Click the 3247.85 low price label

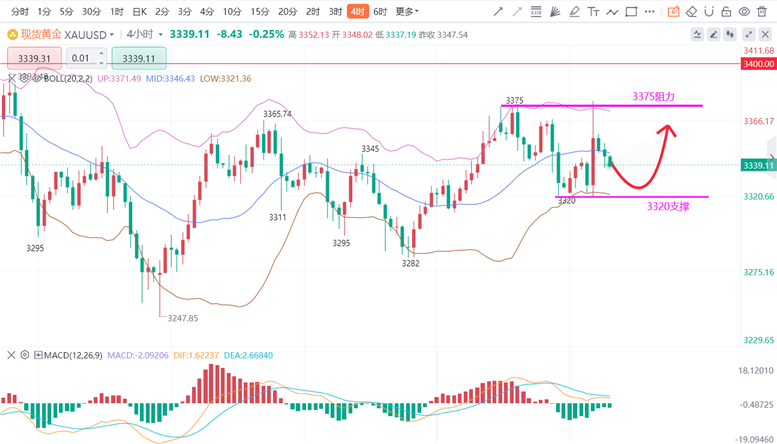pos(183,318)
